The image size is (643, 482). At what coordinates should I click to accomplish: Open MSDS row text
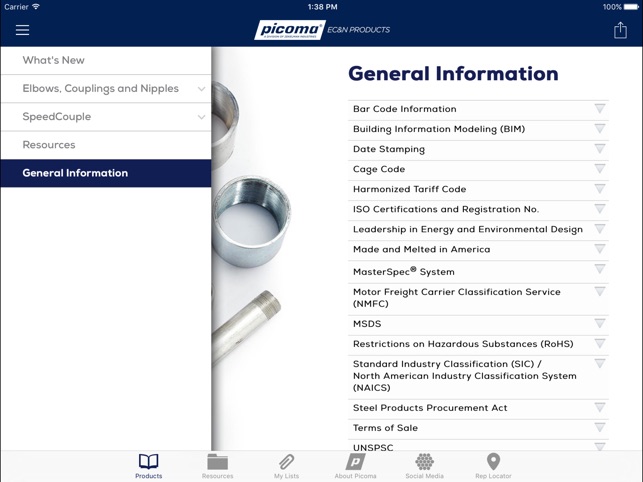[x=367, y=324]
